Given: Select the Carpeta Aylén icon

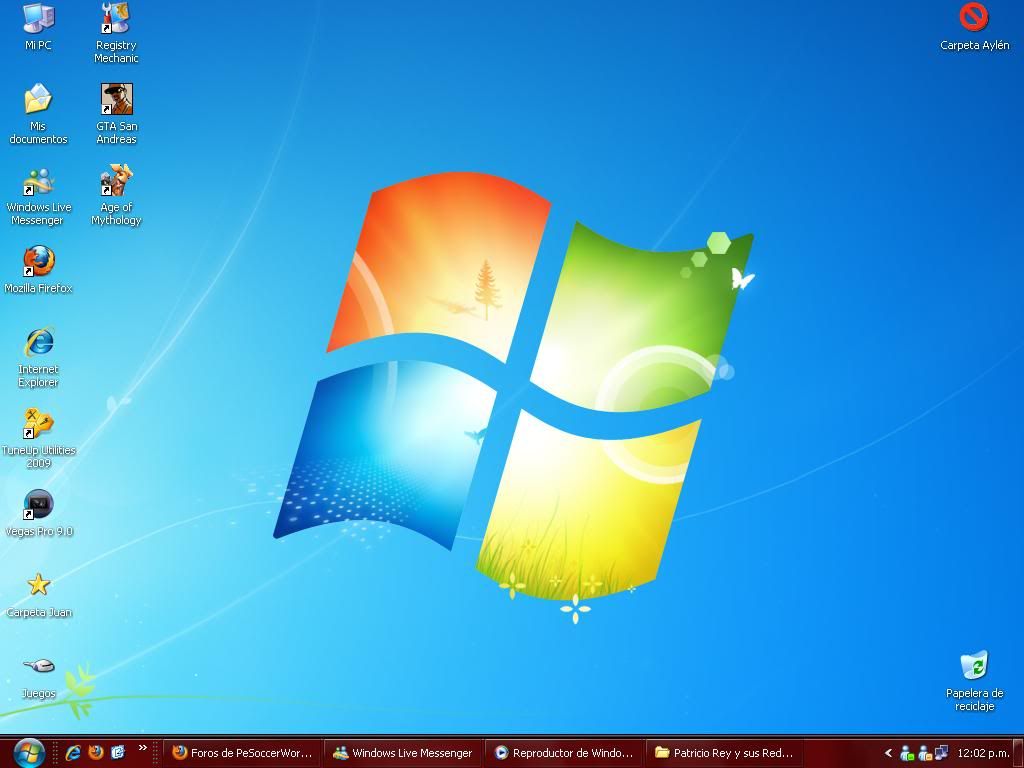Looking at the screenshot, I should click(x=974, y=27).
